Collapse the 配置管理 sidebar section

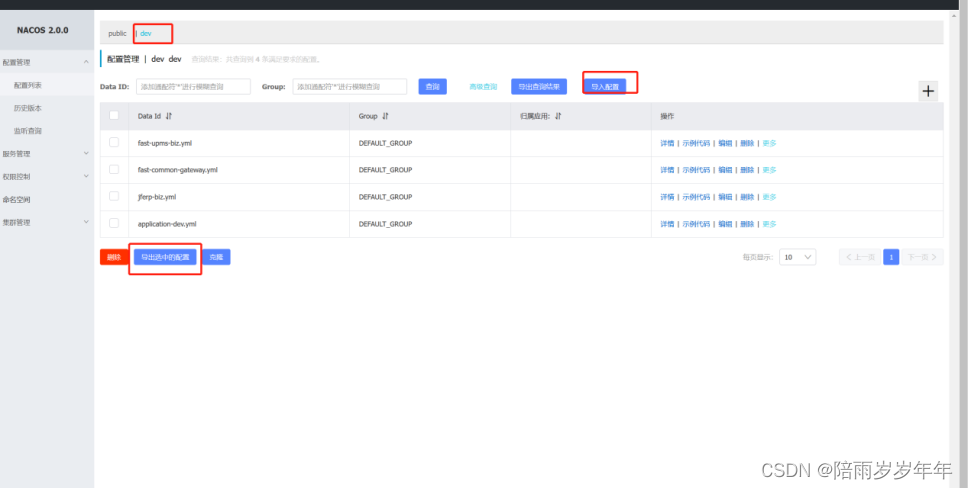pyautogui.click(x=47, y=62)
